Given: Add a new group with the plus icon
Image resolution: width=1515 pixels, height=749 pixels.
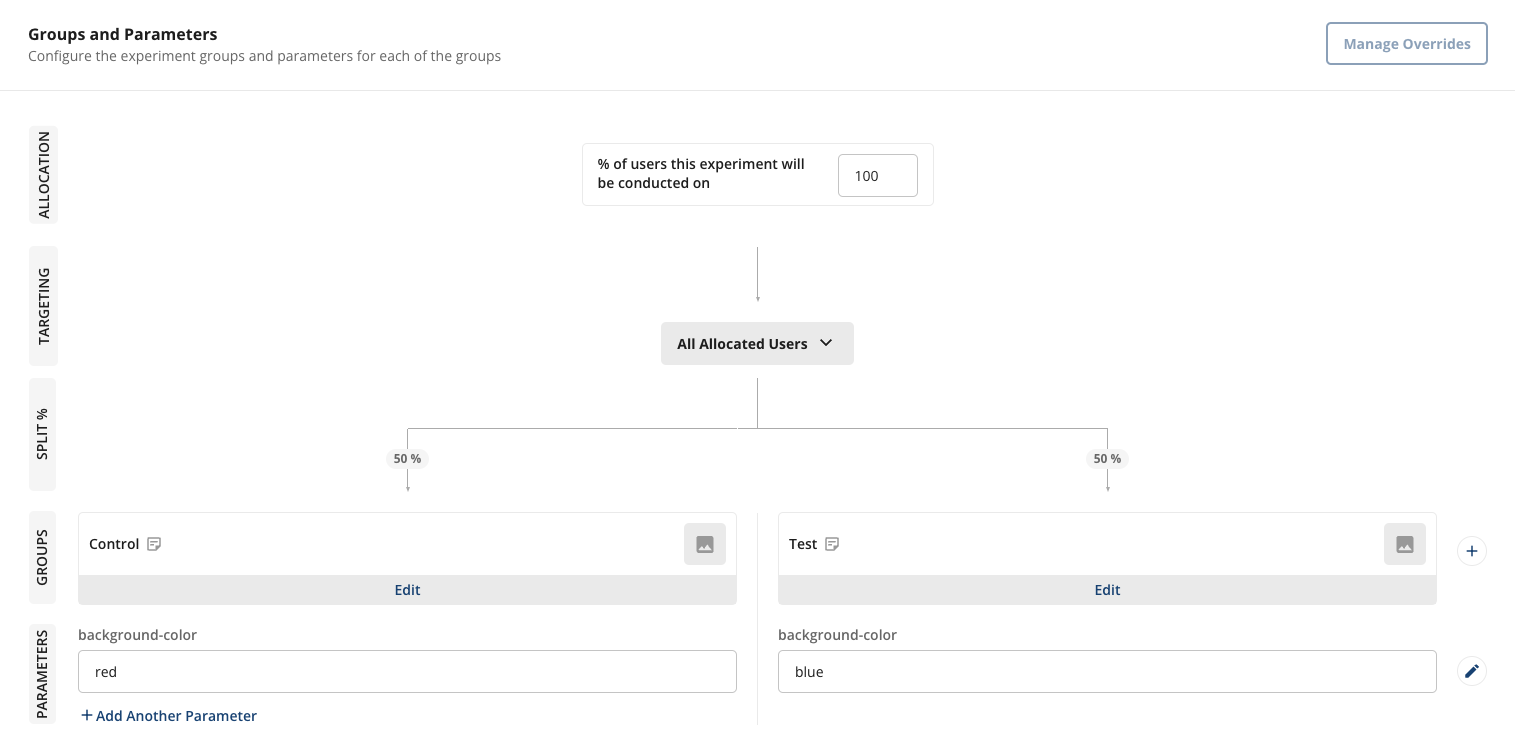Looking at the screenshot, I should tap(1471, 551).
